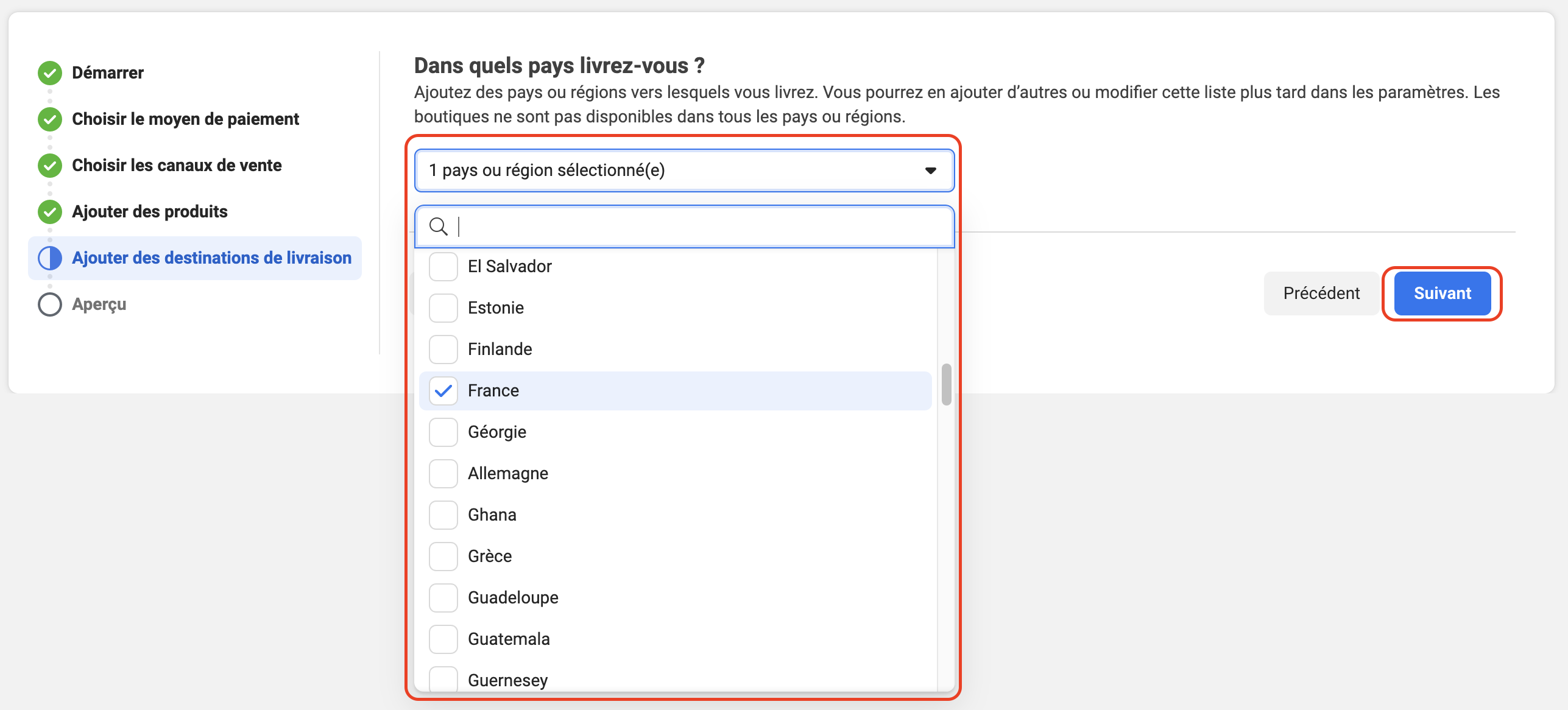Go to the Aperçu step

point(99,304)
